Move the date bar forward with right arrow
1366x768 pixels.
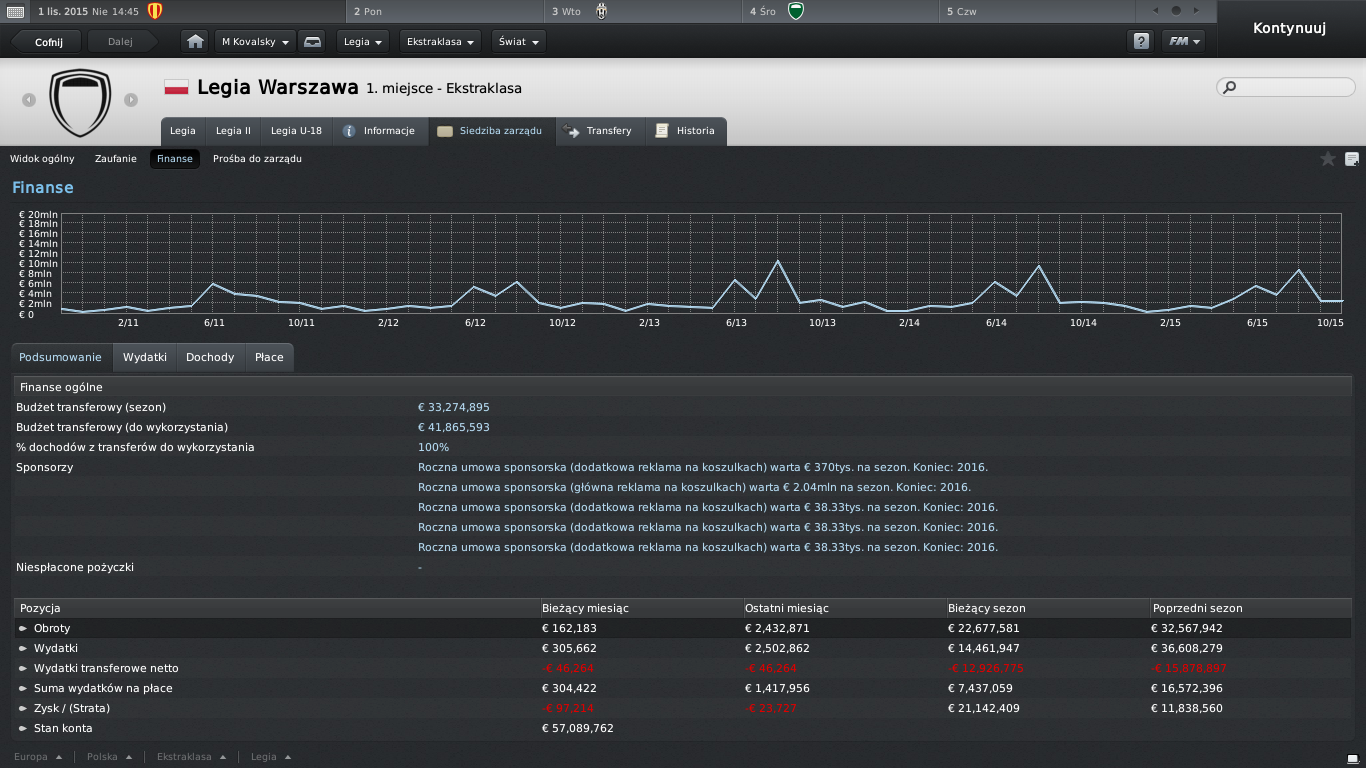pos(1196,11)
